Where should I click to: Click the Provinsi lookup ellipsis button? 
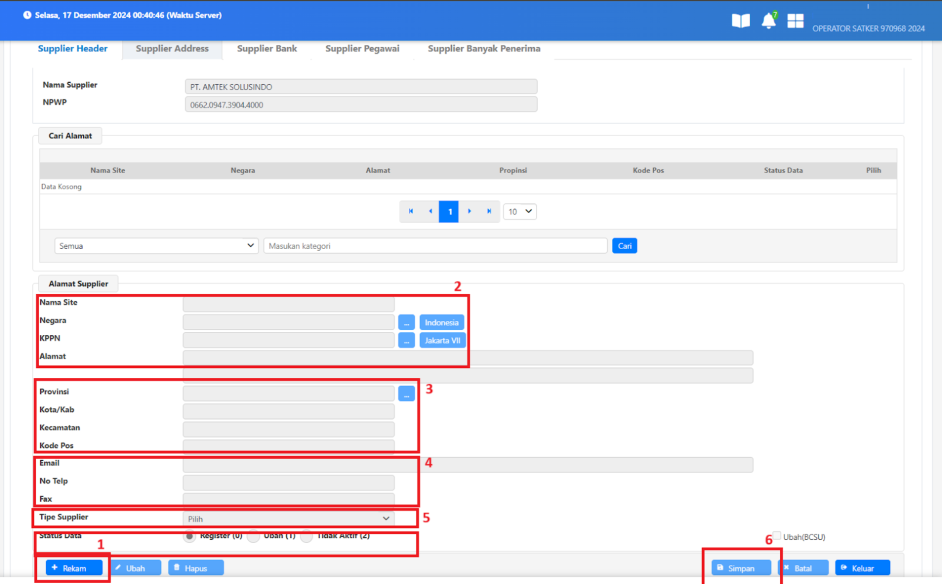click(x=406, y=394)
